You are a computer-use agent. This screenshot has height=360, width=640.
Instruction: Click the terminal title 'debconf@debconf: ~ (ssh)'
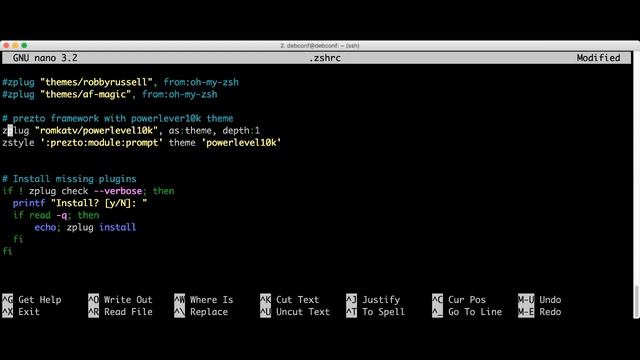click(320, 45)
